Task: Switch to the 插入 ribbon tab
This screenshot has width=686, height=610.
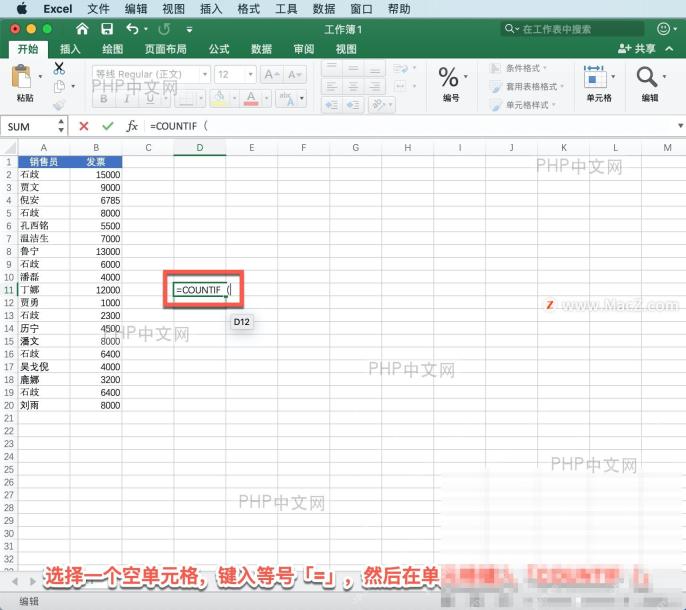Action: 70,49
